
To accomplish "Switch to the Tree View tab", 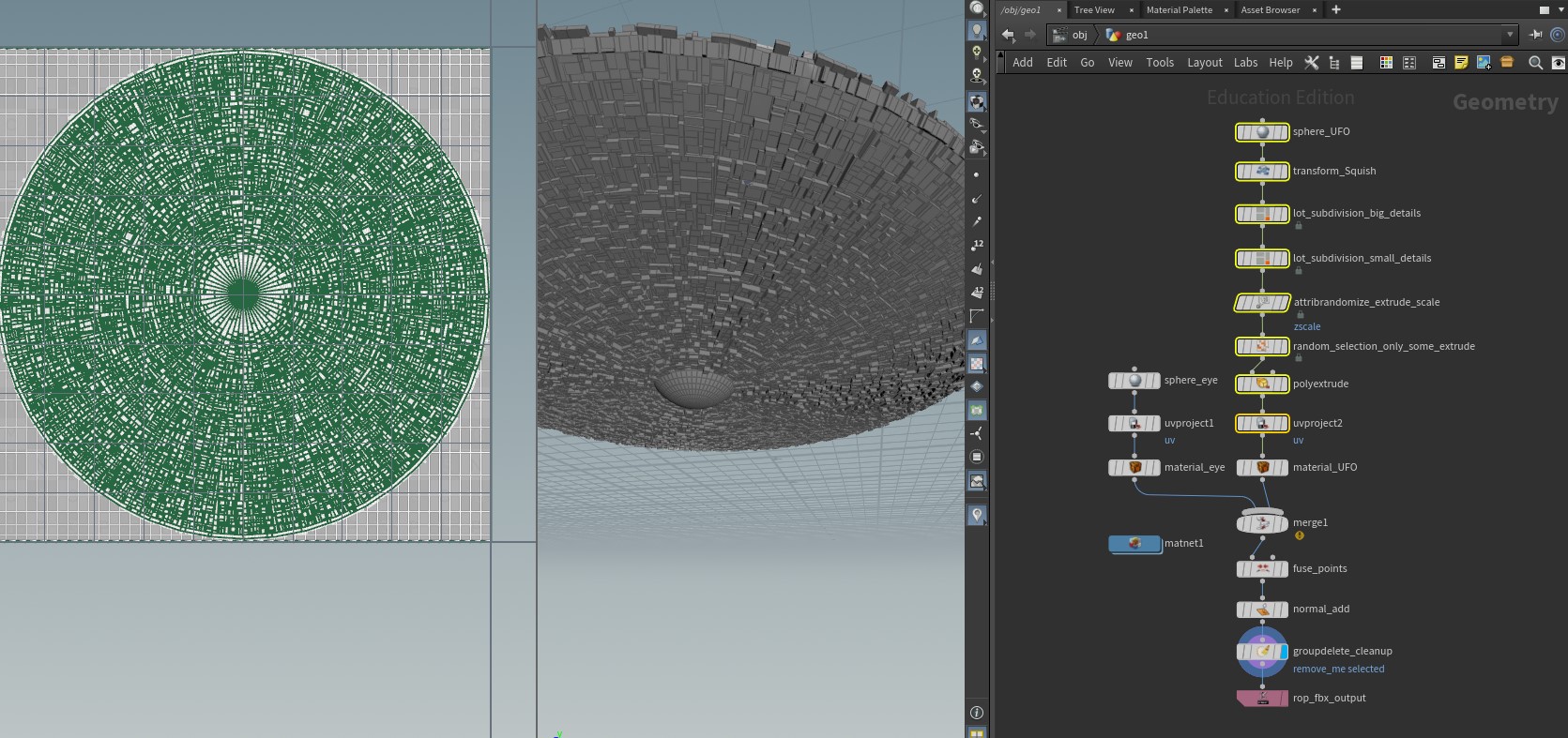I will (x=1094, y=10).
